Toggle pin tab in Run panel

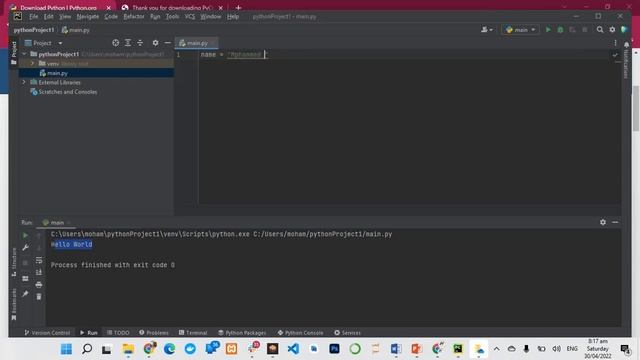(x=25, y=294)
